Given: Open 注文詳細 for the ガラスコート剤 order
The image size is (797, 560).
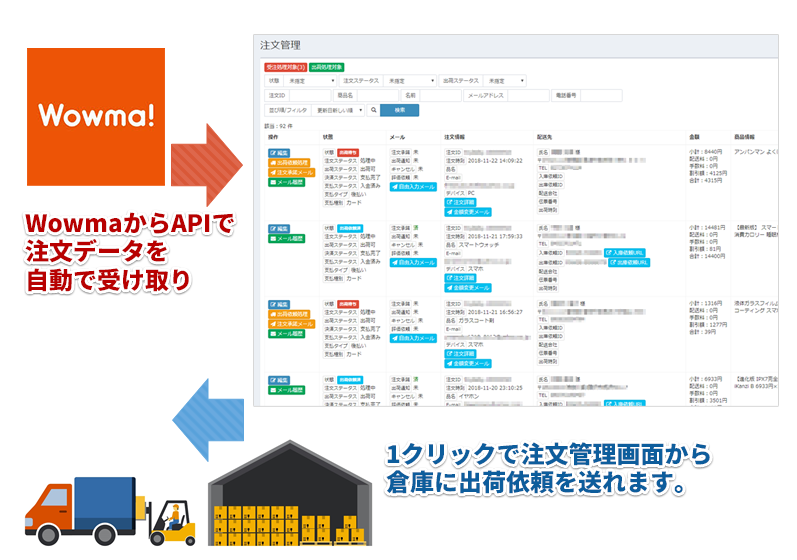Looking at the screenshot, I should [x=460, y=354].
